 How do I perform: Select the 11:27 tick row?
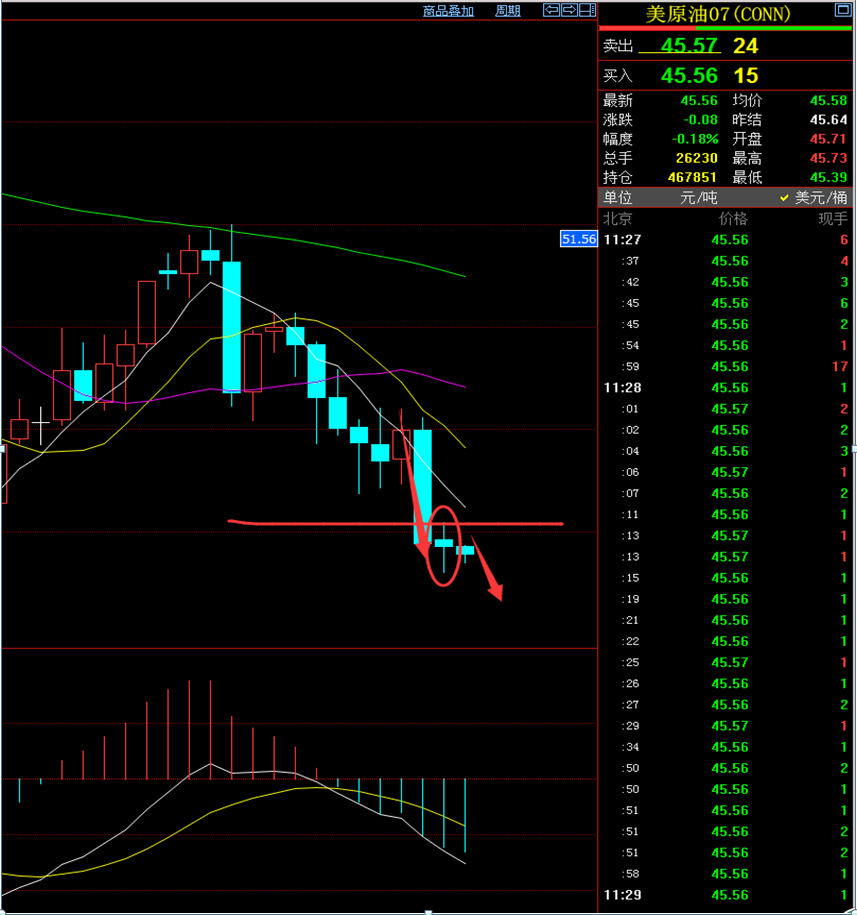coord(725,240)
